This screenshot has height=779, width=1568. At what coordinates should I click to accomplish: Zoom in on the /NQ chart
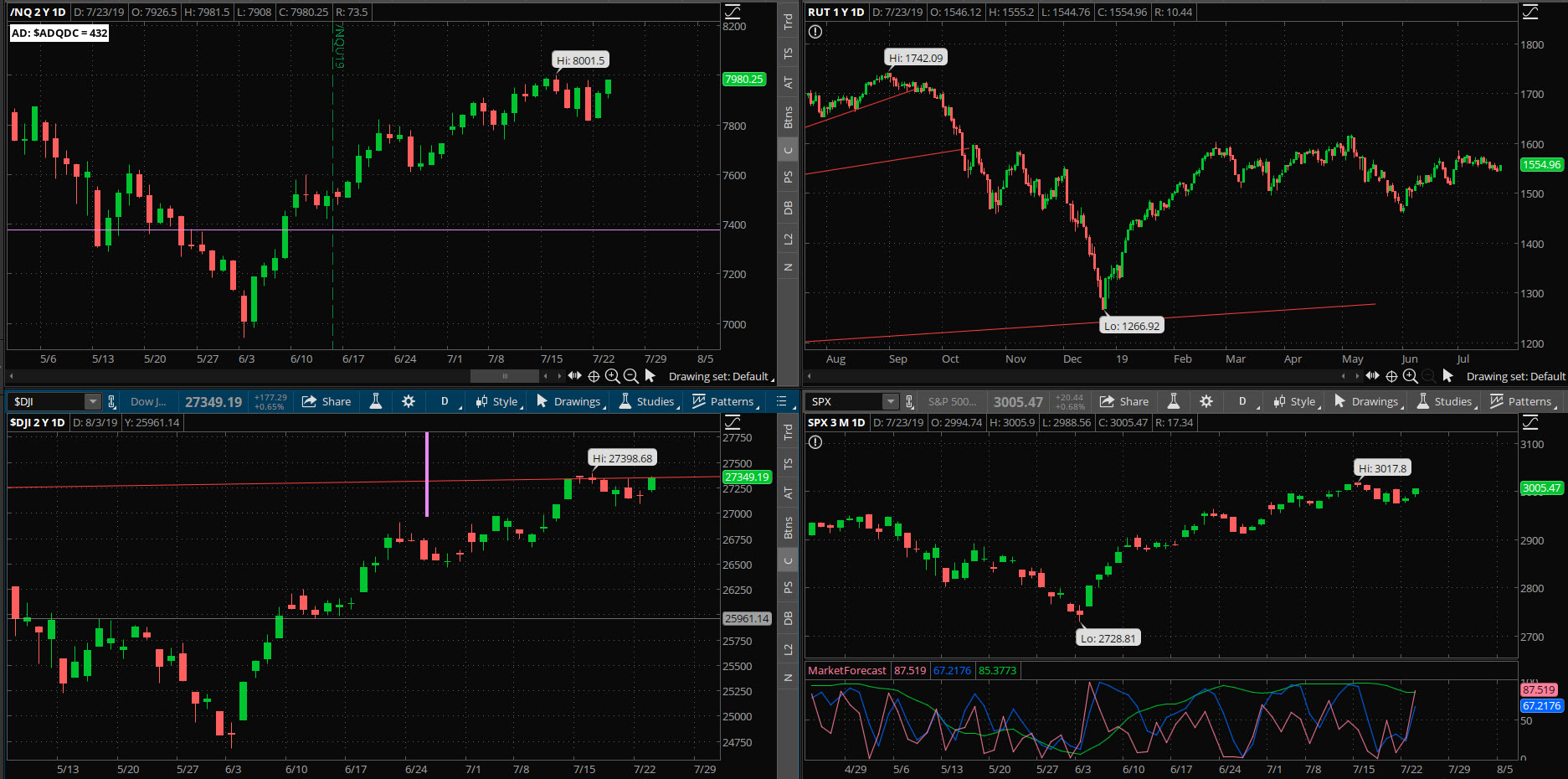tap(612, 376)
